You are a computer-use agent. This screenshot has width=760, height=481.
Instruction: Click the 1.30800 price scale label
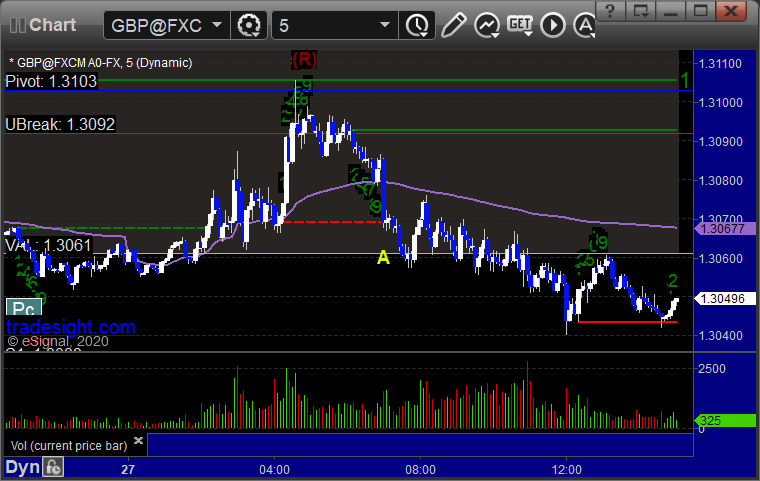coord(720,180)
